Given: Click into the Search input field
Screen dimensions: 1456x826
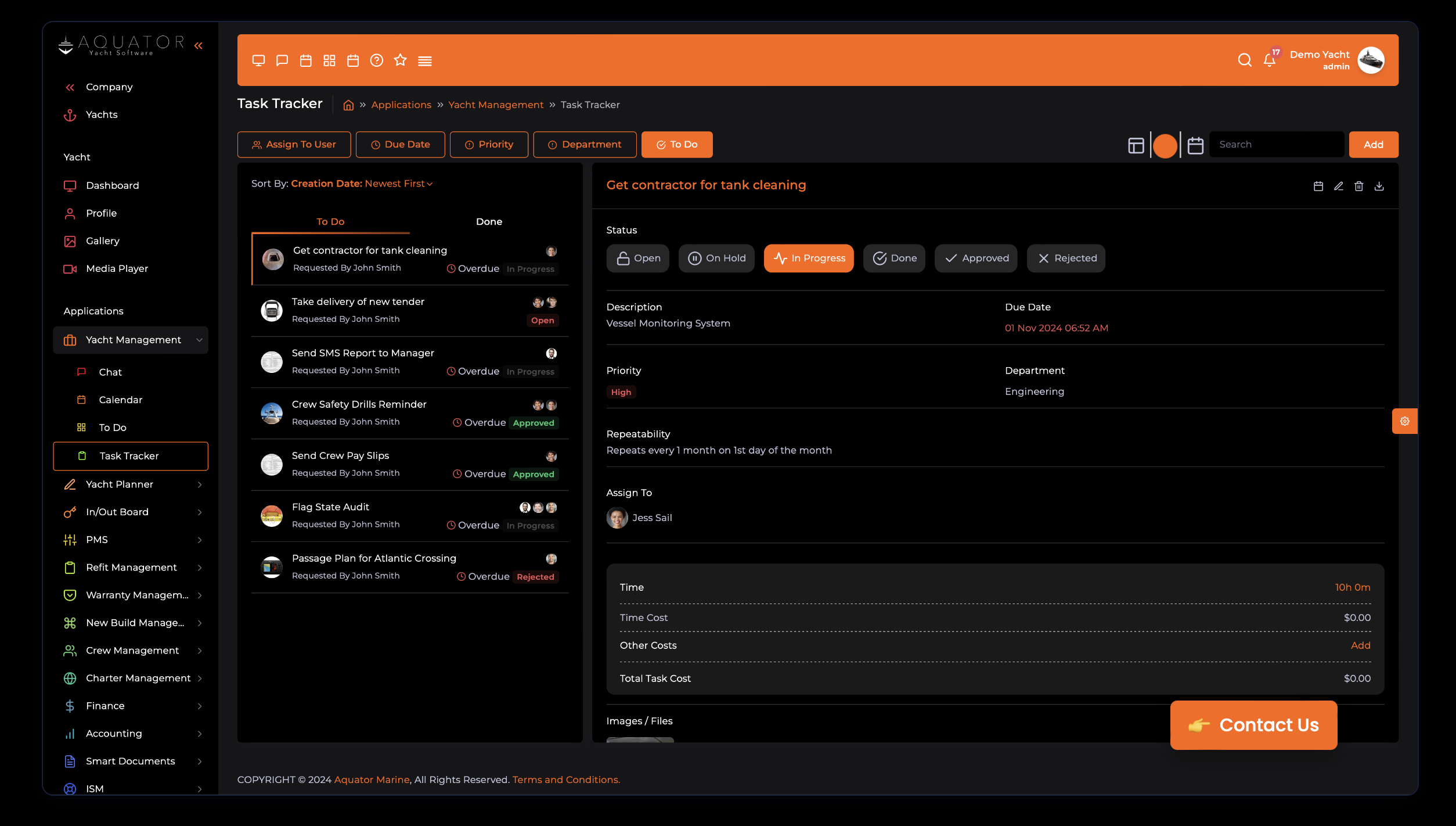Looking at the screenshot, I should [x=1276, y=145].
